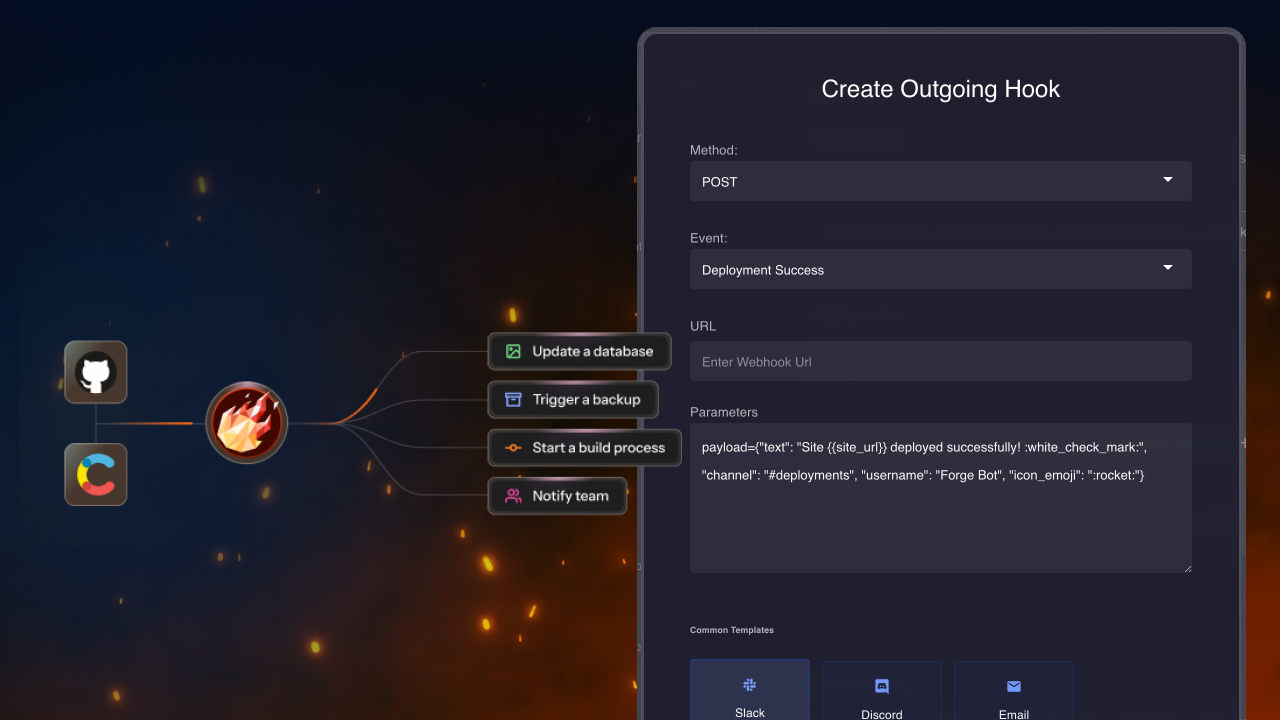Image resolution: width=1280 pixels, height=720 pixels.
Task: Click the central flame node icon
Action: click(x=246, y=422)
